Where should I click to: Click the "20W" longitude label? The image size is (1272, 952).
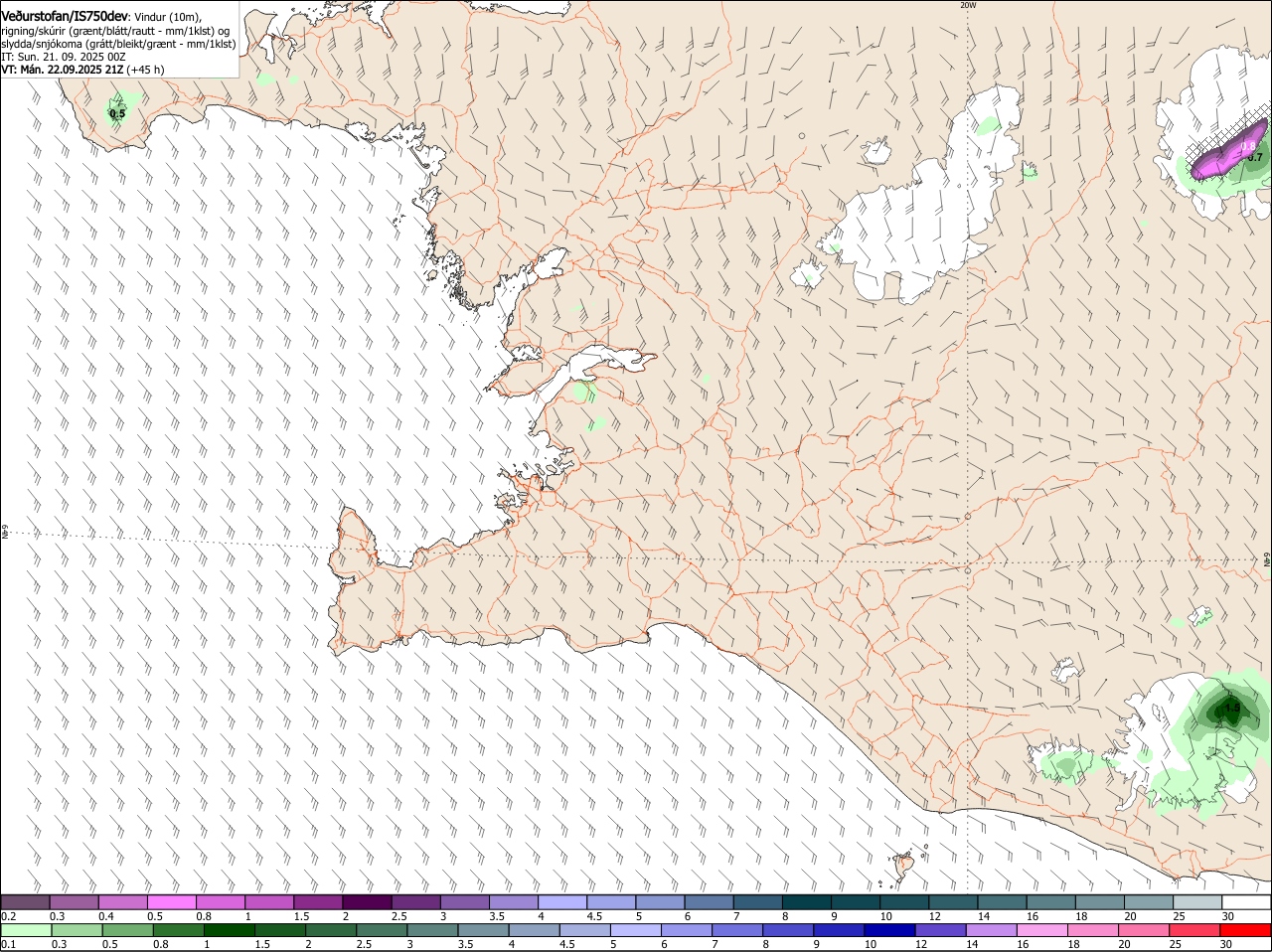tap(968, 5)
